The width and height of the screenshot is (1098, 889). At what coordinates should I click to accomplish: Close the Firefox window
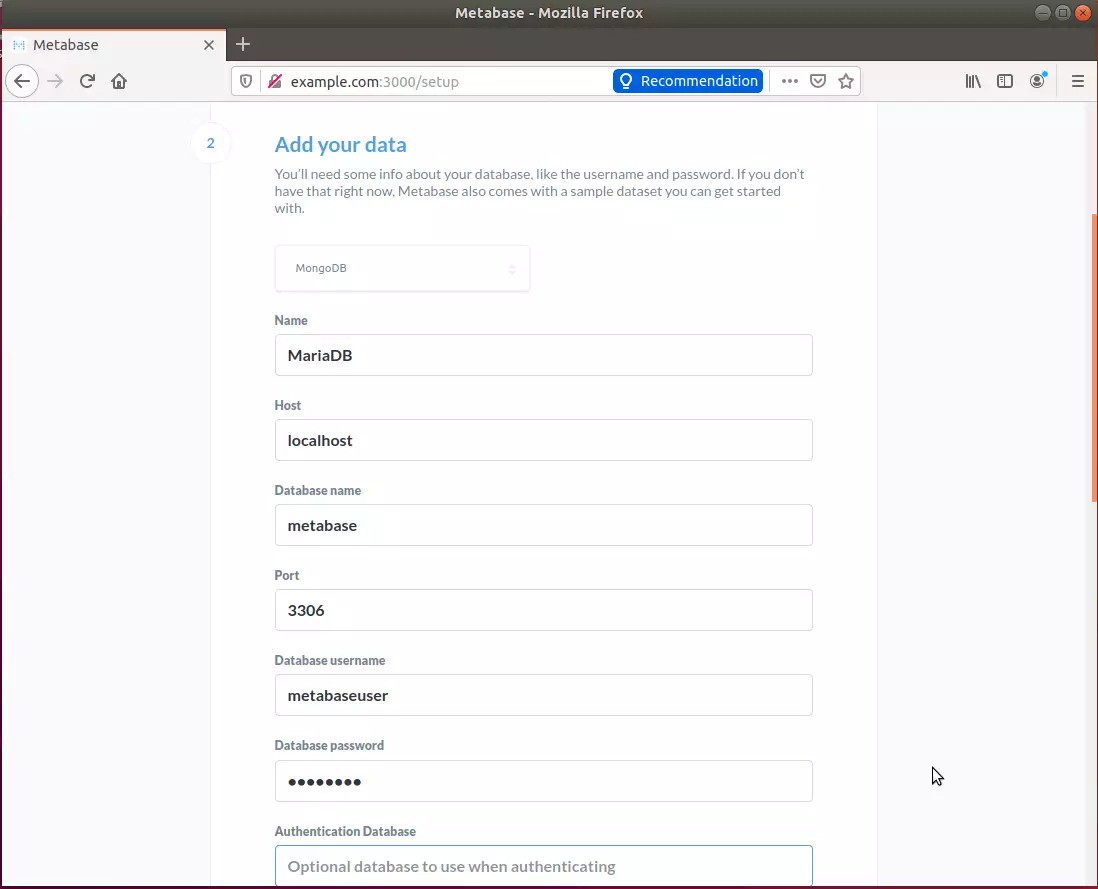[x=1082, y=13]
